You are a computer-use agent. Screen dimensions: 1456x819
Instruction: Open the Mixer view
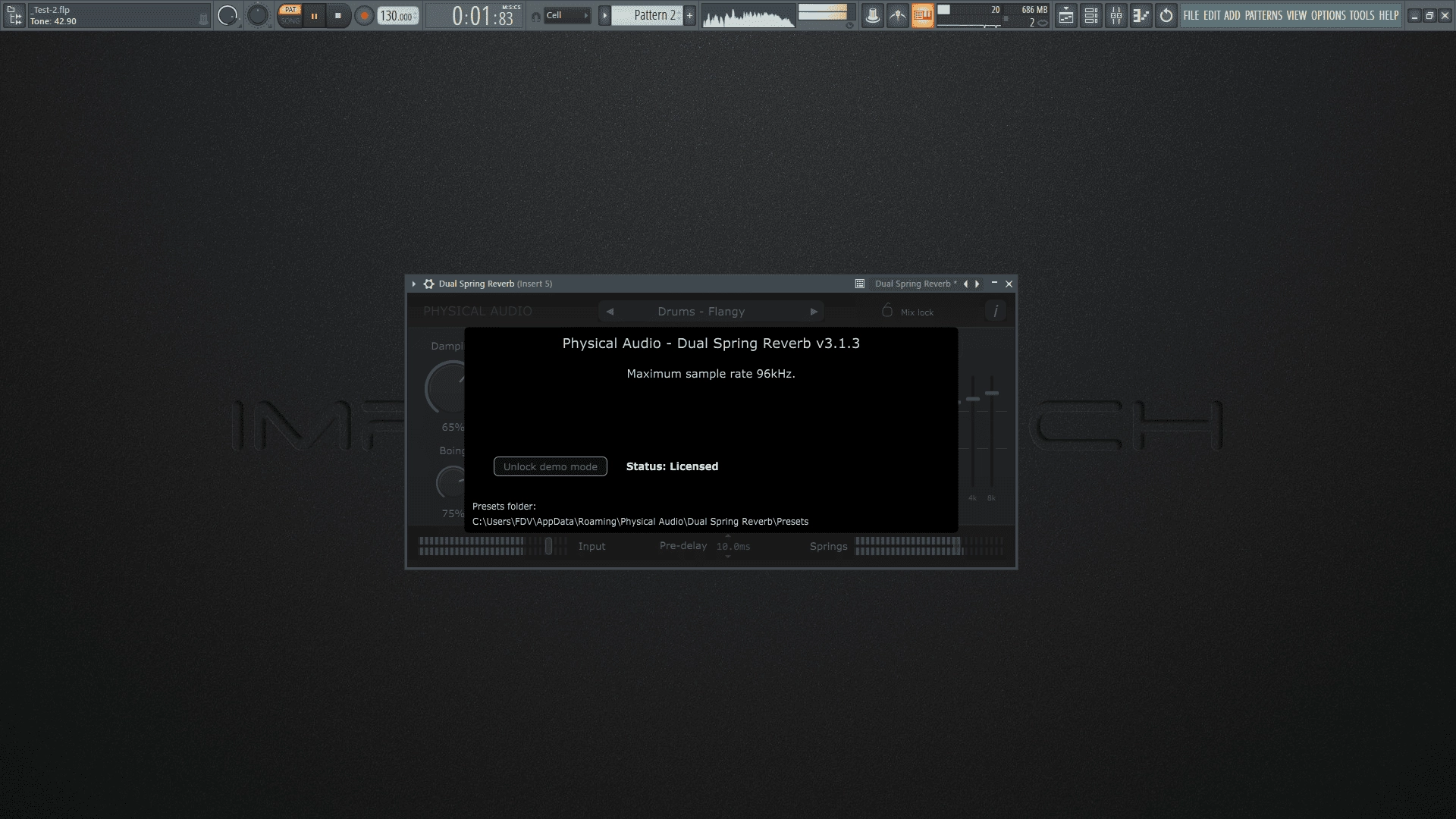click(1116, 15)
